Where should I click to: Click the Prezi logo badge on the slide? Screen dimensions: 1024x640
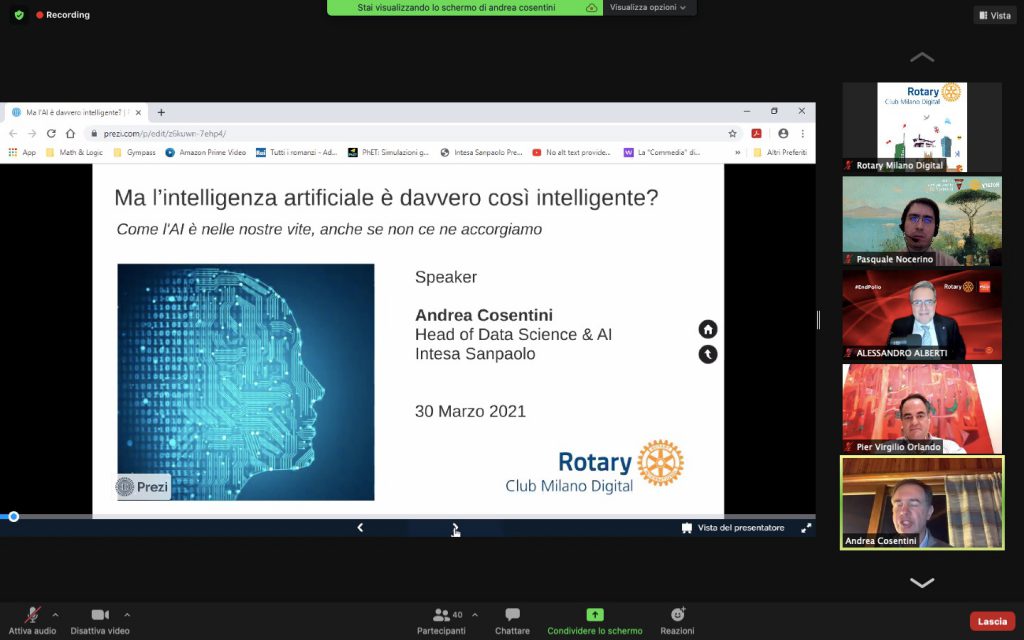point(143,487)
